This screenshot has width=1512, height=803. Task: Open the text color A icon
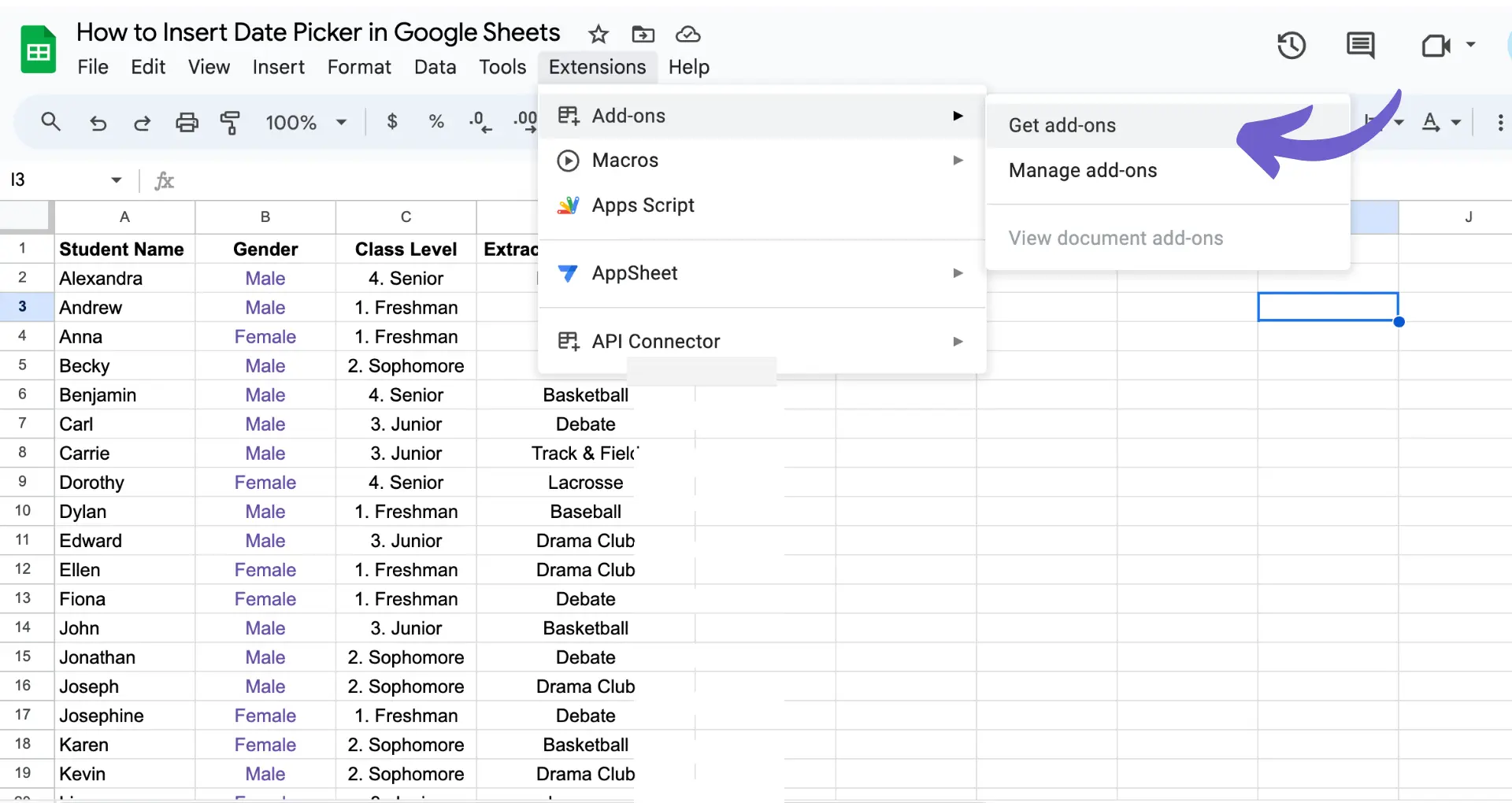coord(1430,122)
